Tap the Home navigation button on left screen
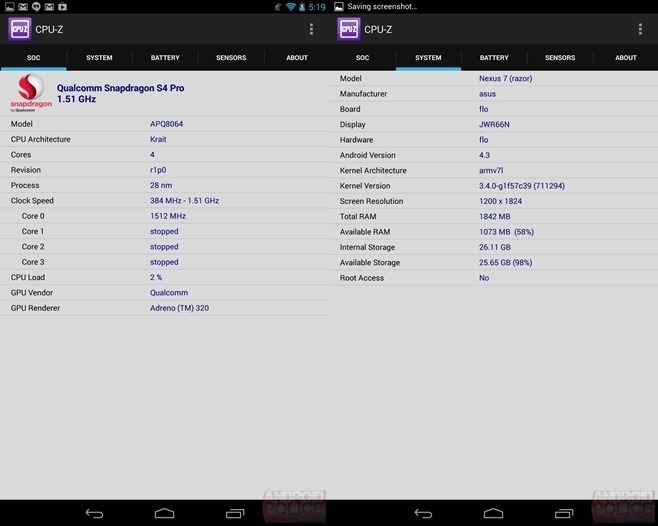The height and width of the screenshot is (526, 658). pyautogui.click(x=164, y=513)
